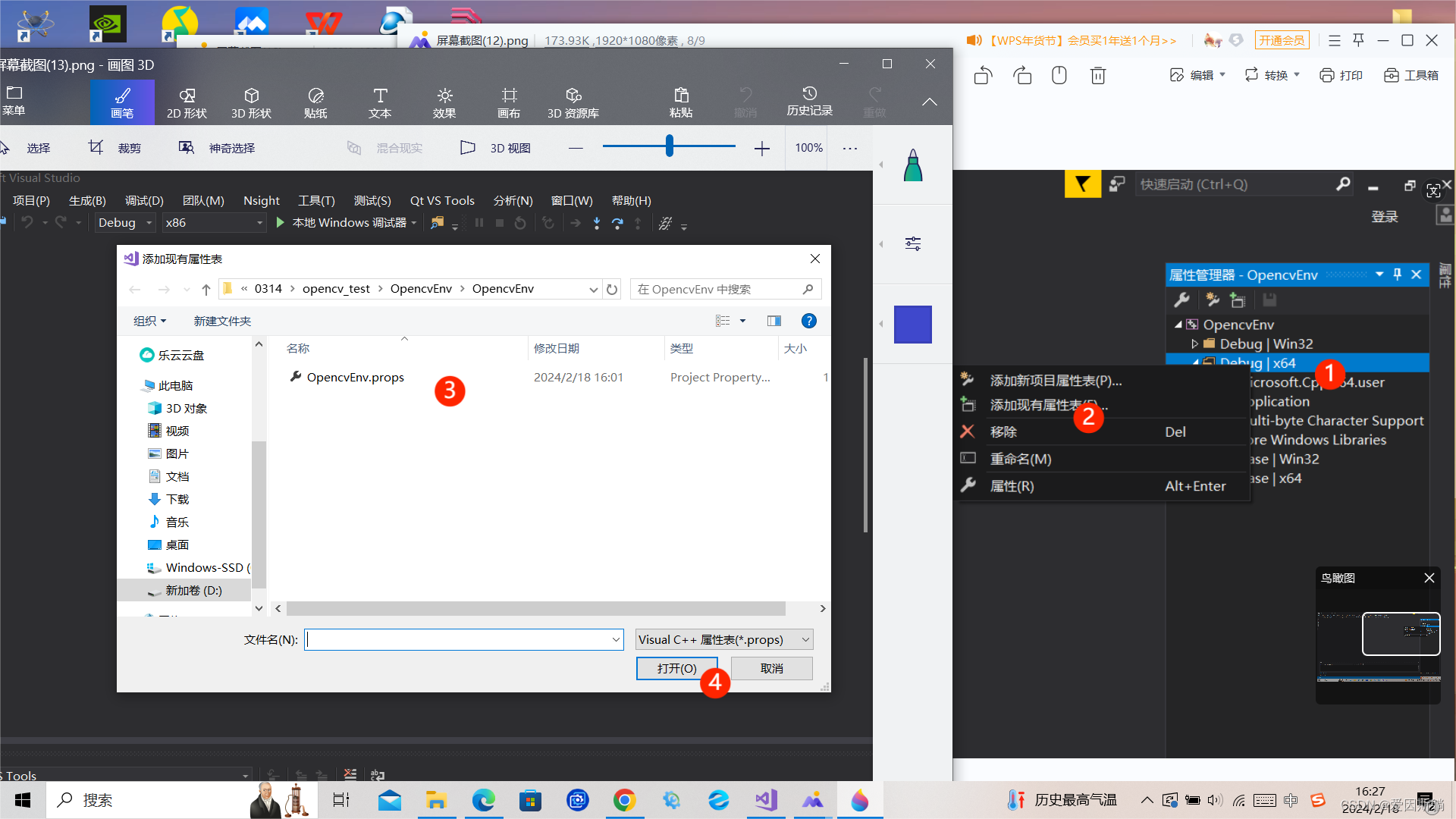The image size is (1456, 819).
Task: Open the 3D library
Action: pyautogui.click(x=573, y=102)
